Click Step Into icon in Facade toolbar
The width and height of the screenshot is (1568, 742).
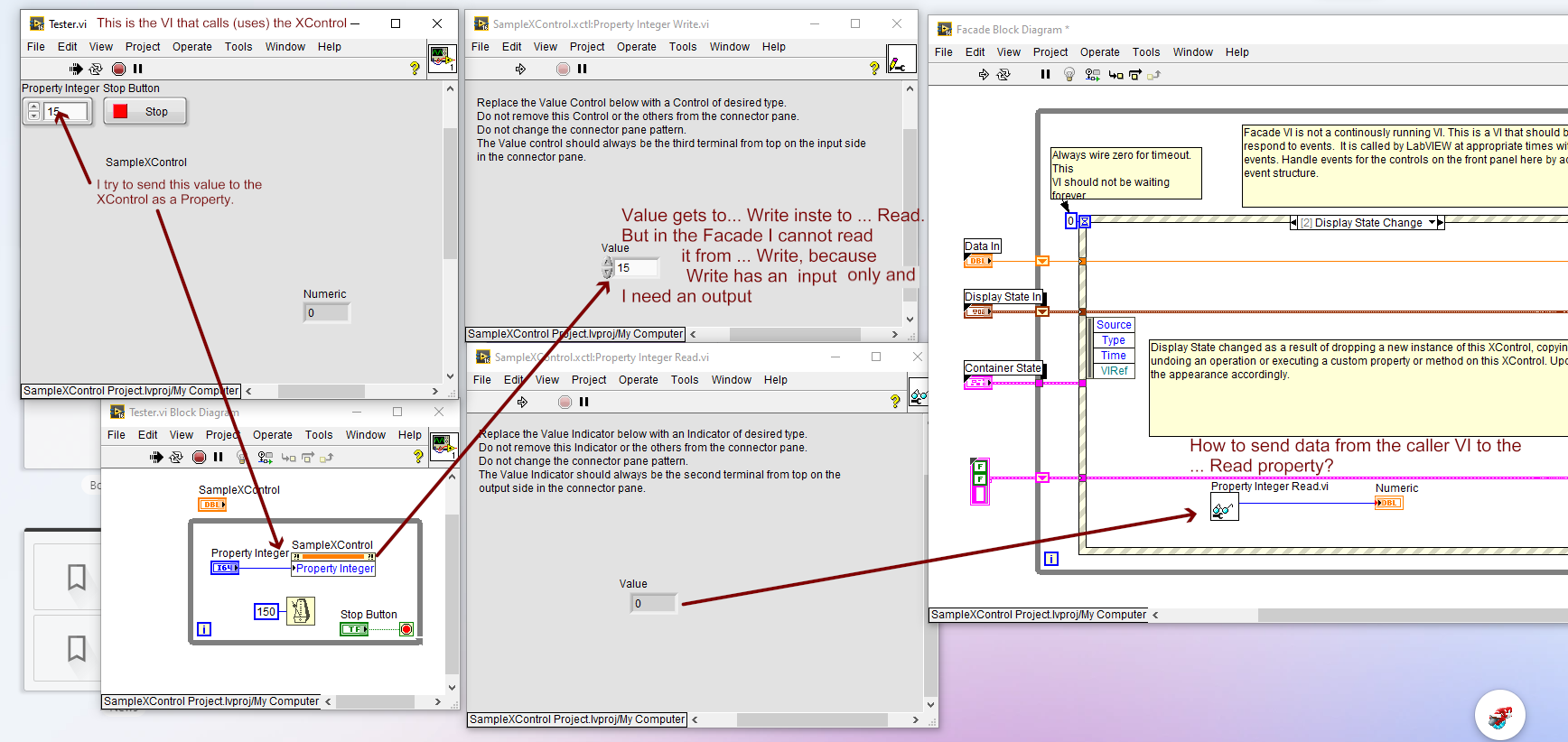(x=1115, y=75)
